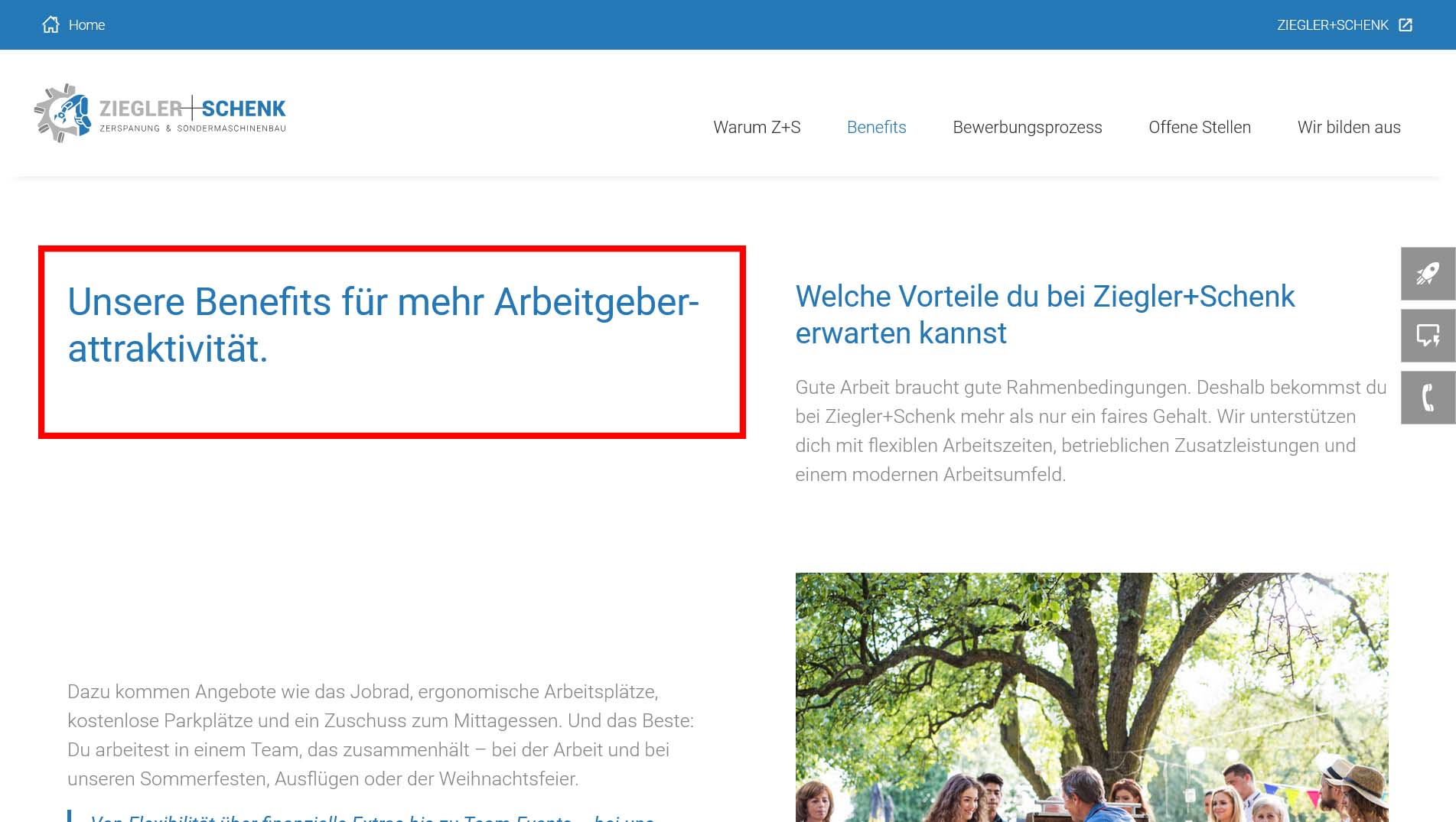Click the house icon in top bar
This screenshot has width=1456, height=822.
[50, 24]
